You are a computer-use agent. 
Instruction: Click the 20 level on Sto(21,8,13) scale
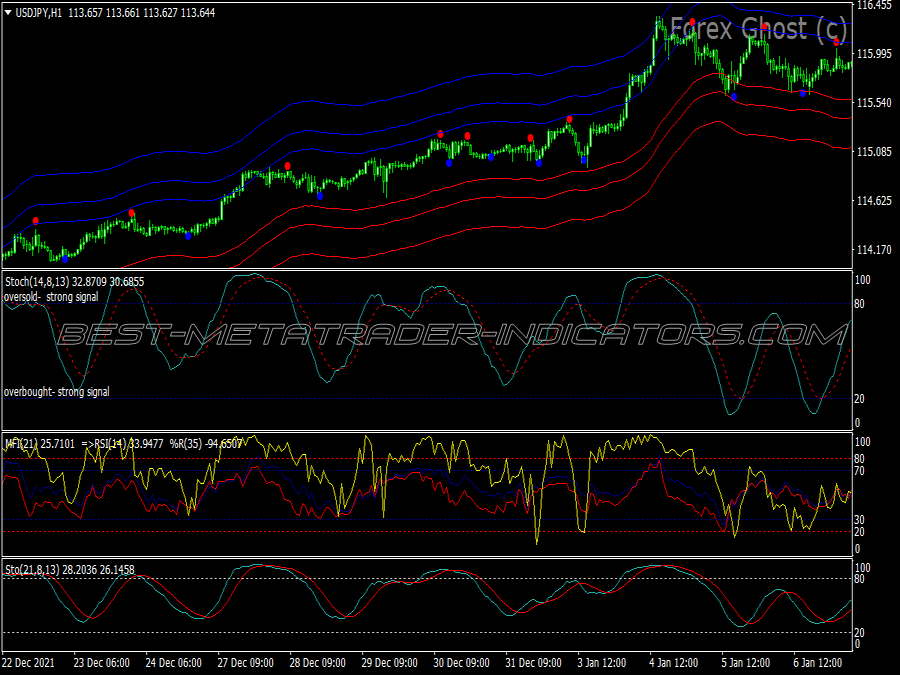859,633
